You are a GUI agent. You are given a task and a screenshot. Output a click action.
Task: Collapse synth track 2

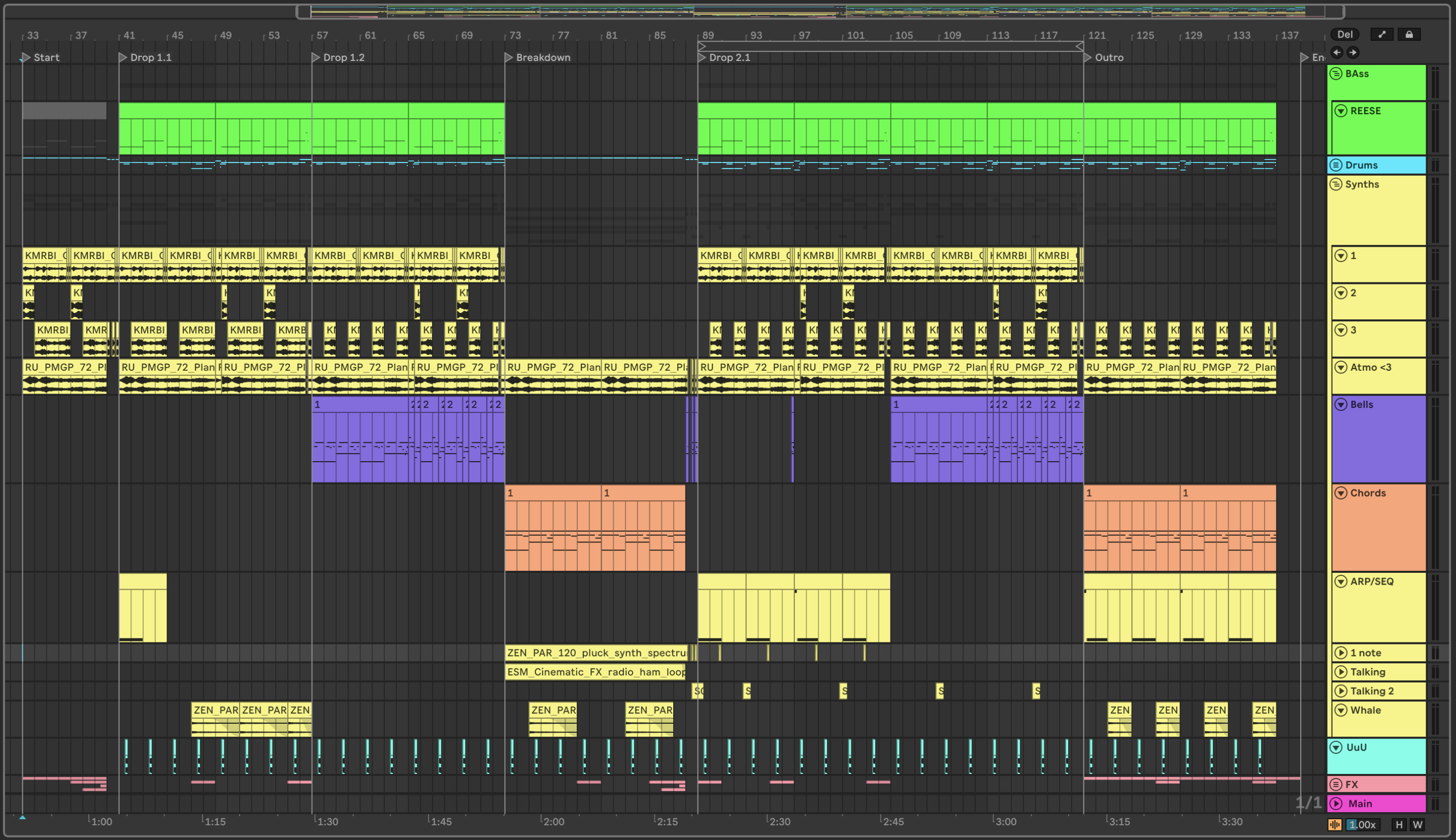1341,293
